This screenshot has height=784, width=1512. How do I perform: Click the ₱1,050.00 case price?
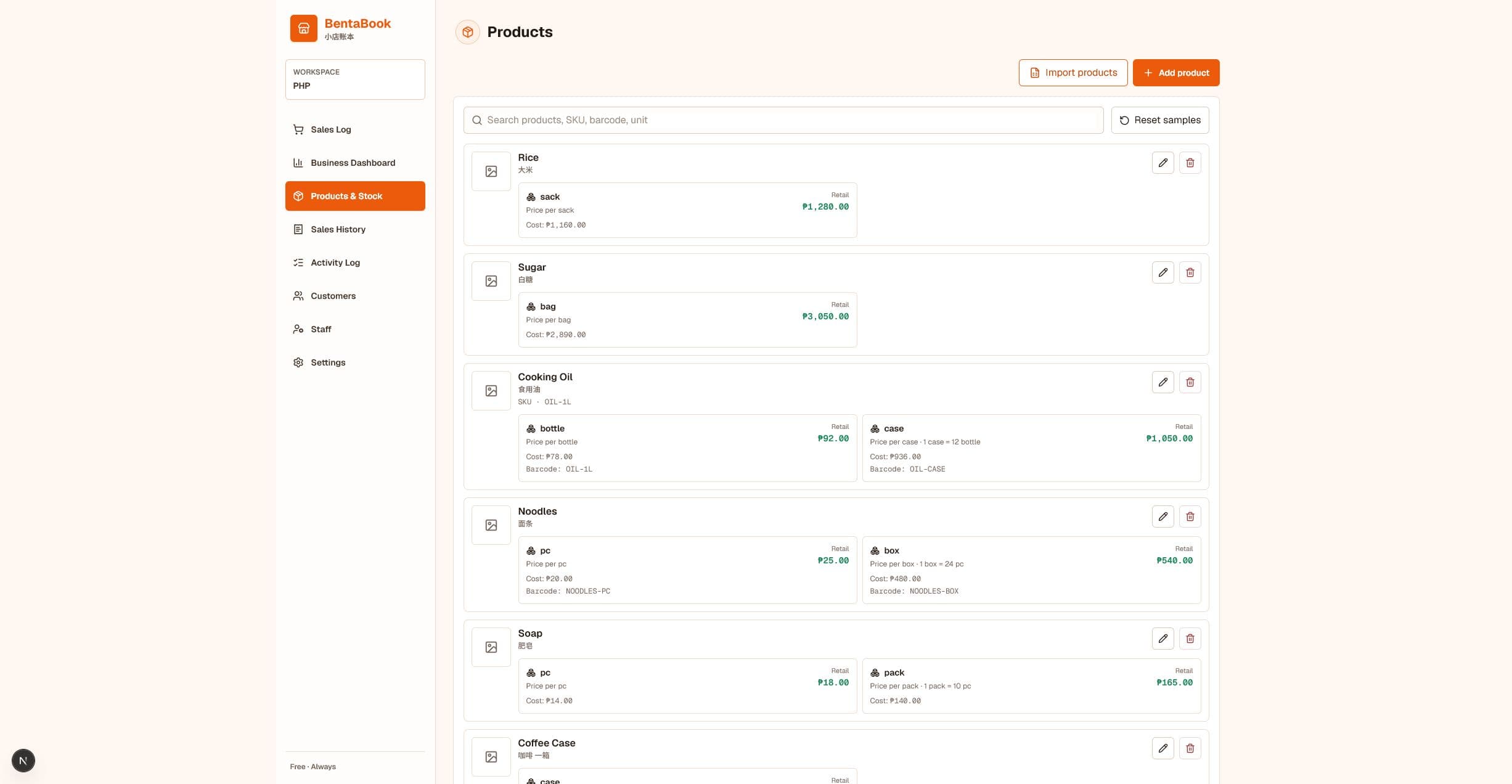(1169, 439)
